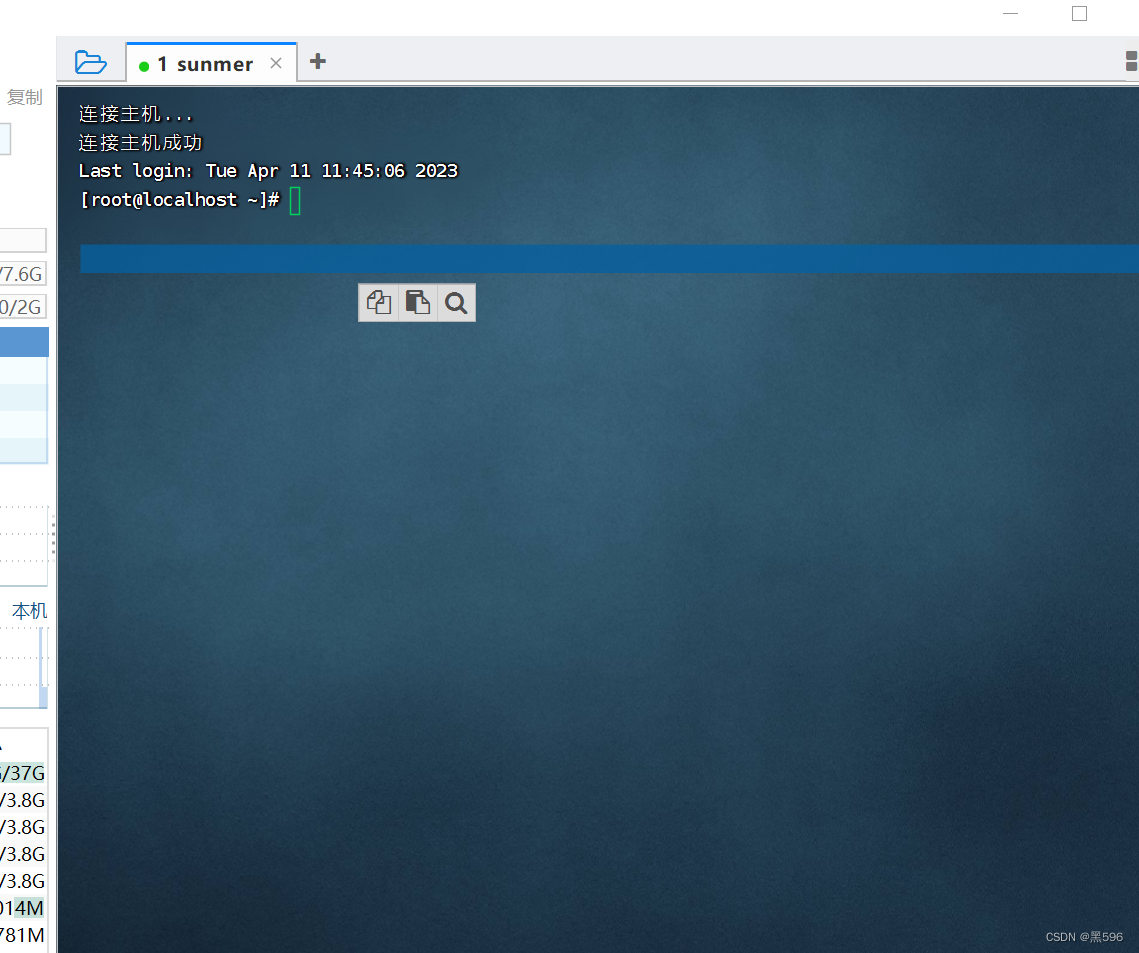1139x953 pixels.
Task: Open the folder icon in tab bar
Action: [91, 62]
